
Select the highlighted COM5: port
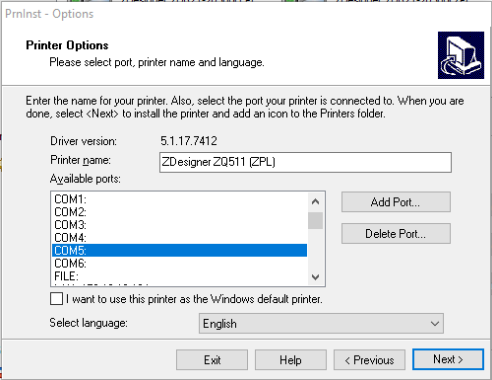pos(179,250)
